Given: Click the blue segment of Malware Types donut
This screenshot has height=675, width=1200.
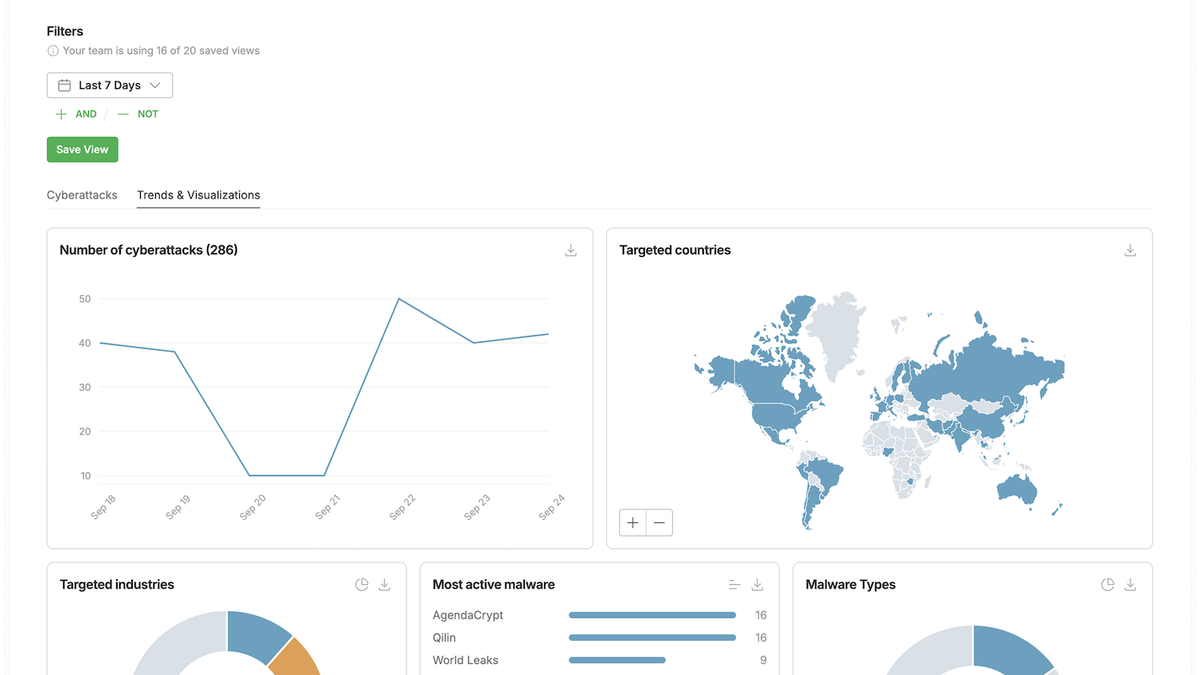Looking at the screenshot, I should pyautogui.click(x=1013, y=646).
